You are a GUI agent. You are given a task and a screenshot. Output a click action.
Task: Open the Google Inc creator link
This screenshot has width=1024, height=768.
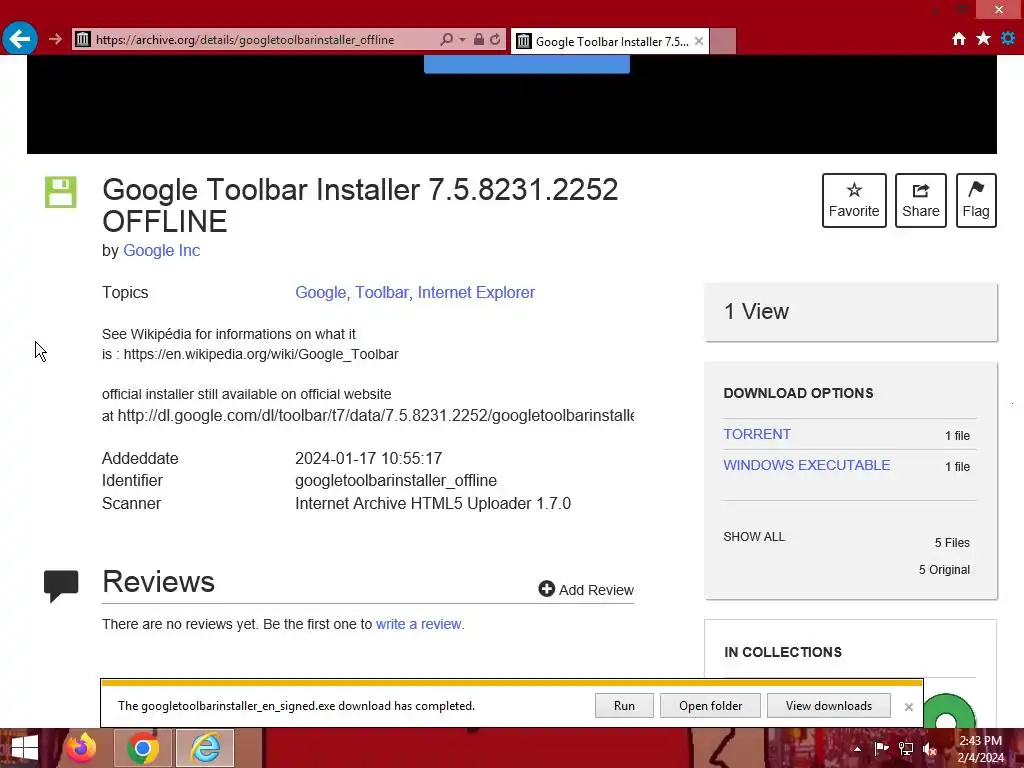tap(161, 251)
